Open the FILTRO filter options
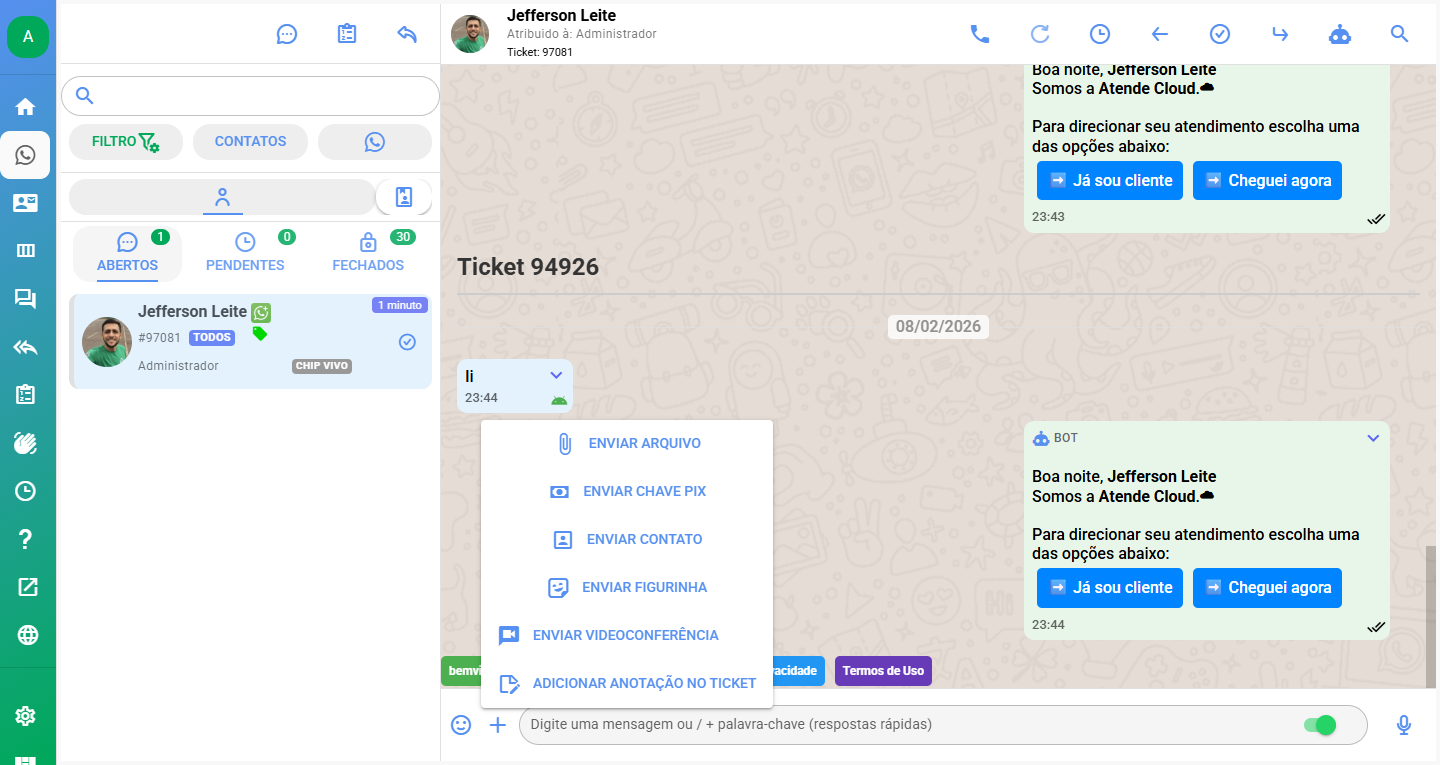This screenshot has width=1440, height=765. tap(126, 142)
